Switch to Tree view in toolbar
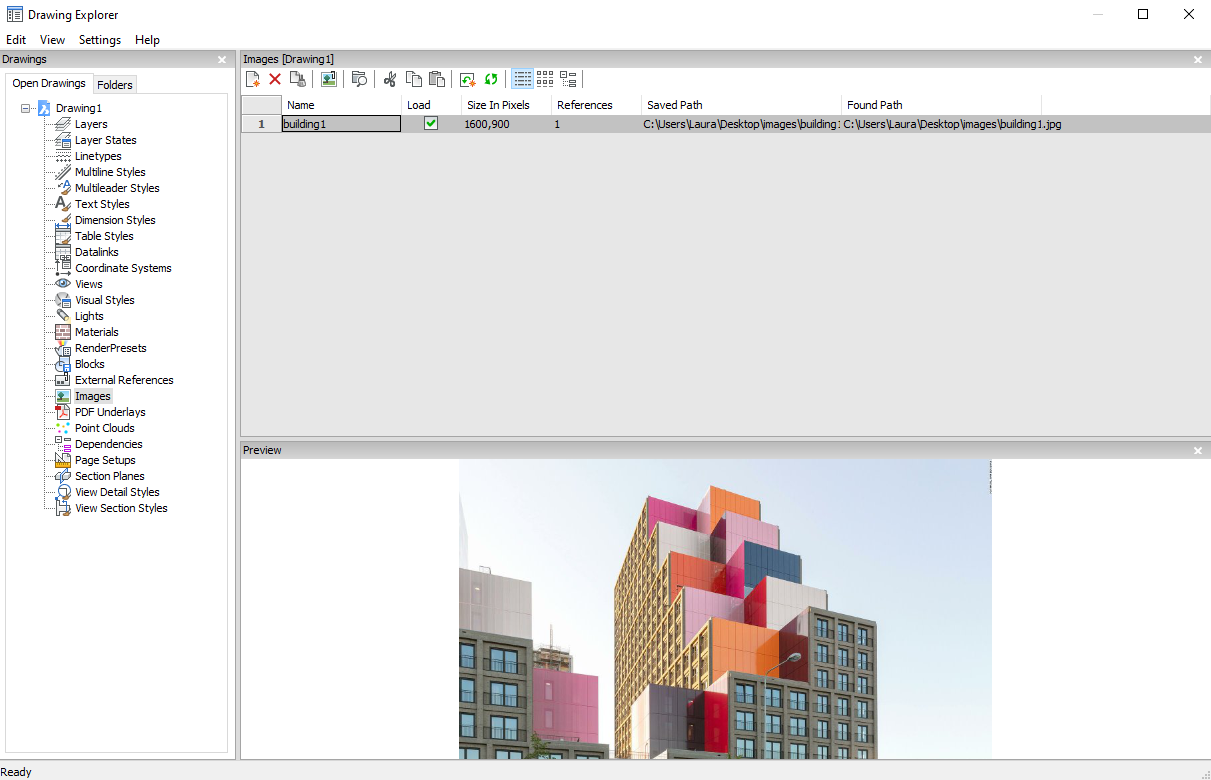Viewport: 1211px width, 780px height. (x=568, y=79)
